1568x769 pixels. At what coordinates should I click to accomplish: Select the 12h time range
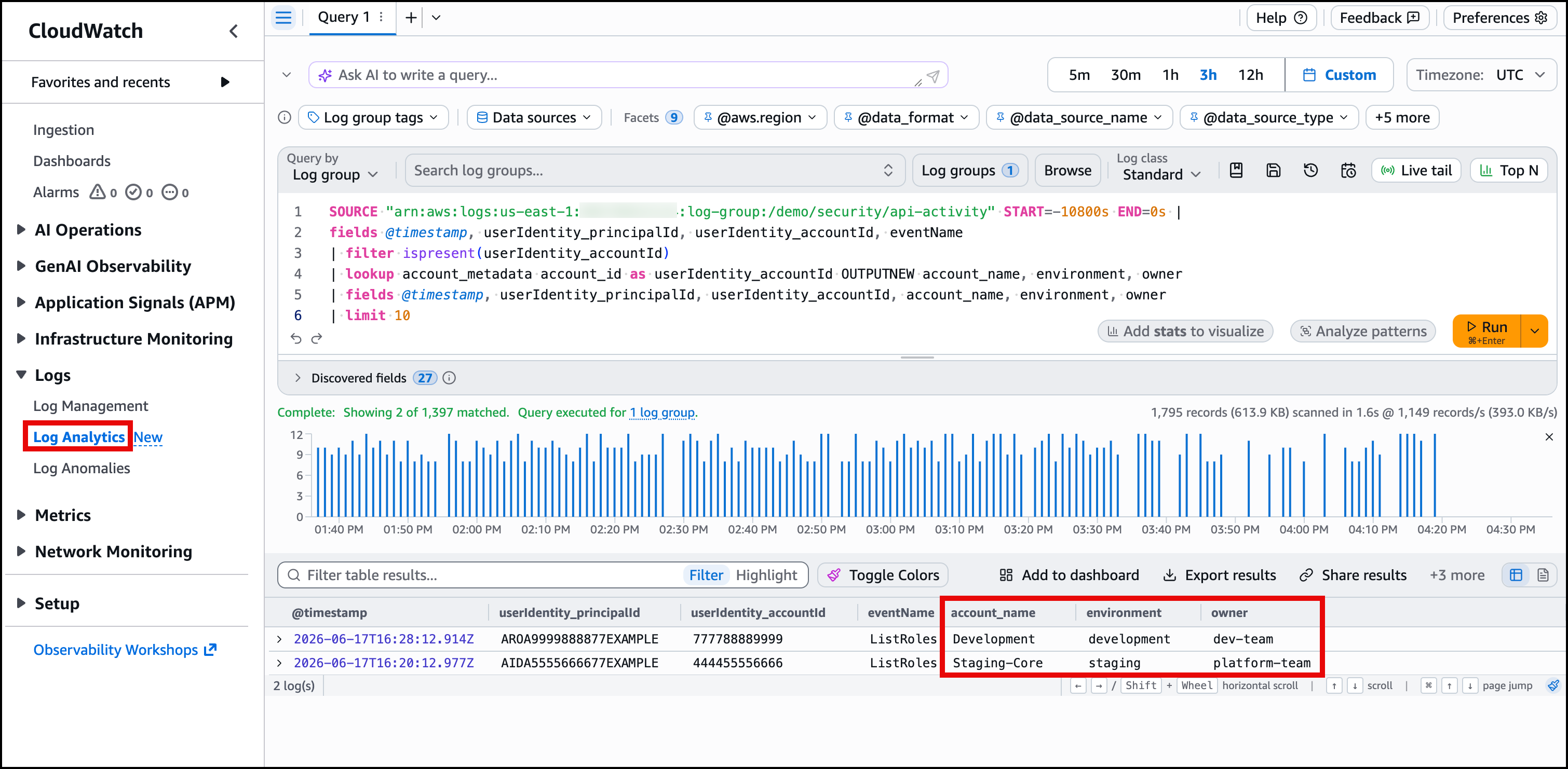pos(1250,75)
